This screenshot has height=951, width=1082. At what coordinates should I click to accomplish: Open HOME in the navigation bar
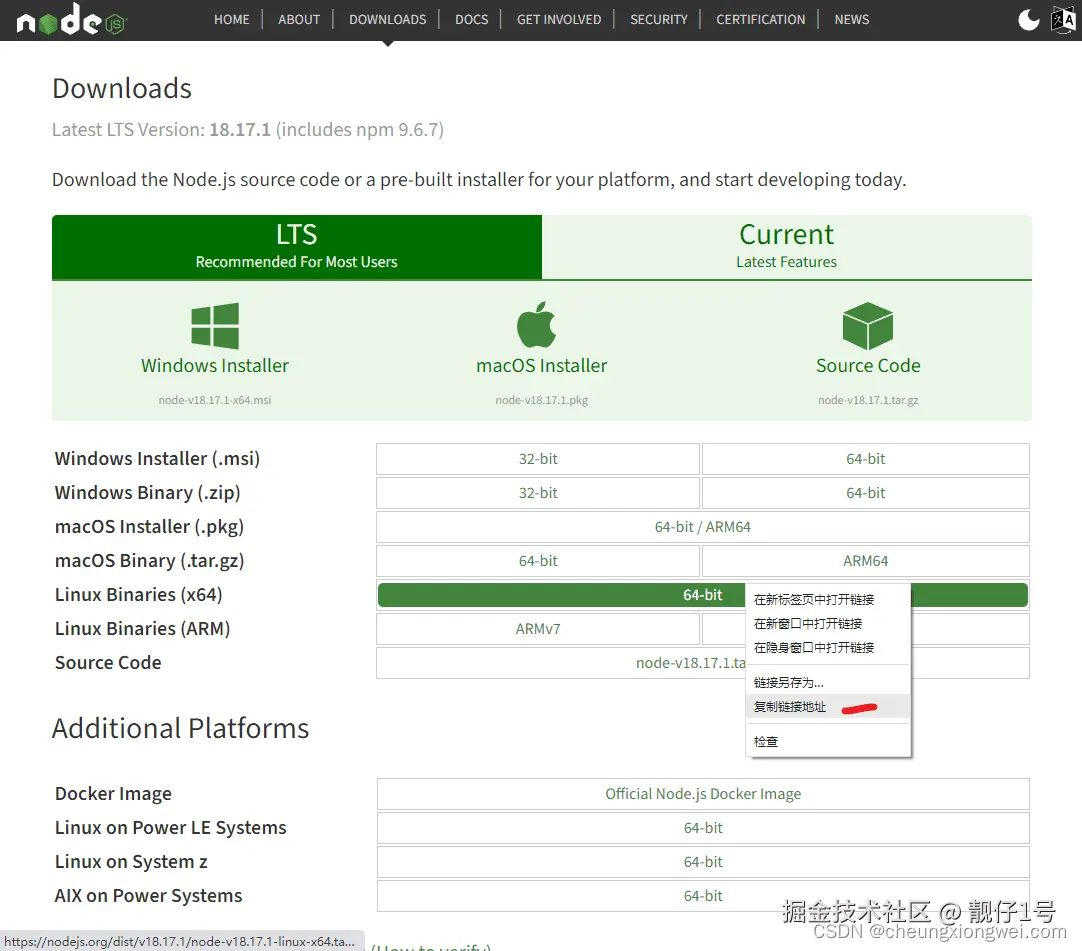(x=231, y=19)
